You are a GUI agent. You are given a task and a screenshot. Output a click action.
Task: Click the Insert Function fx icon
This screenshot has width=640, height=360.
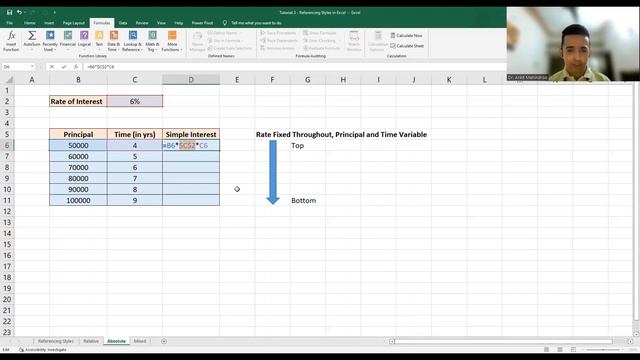point(11,36)
